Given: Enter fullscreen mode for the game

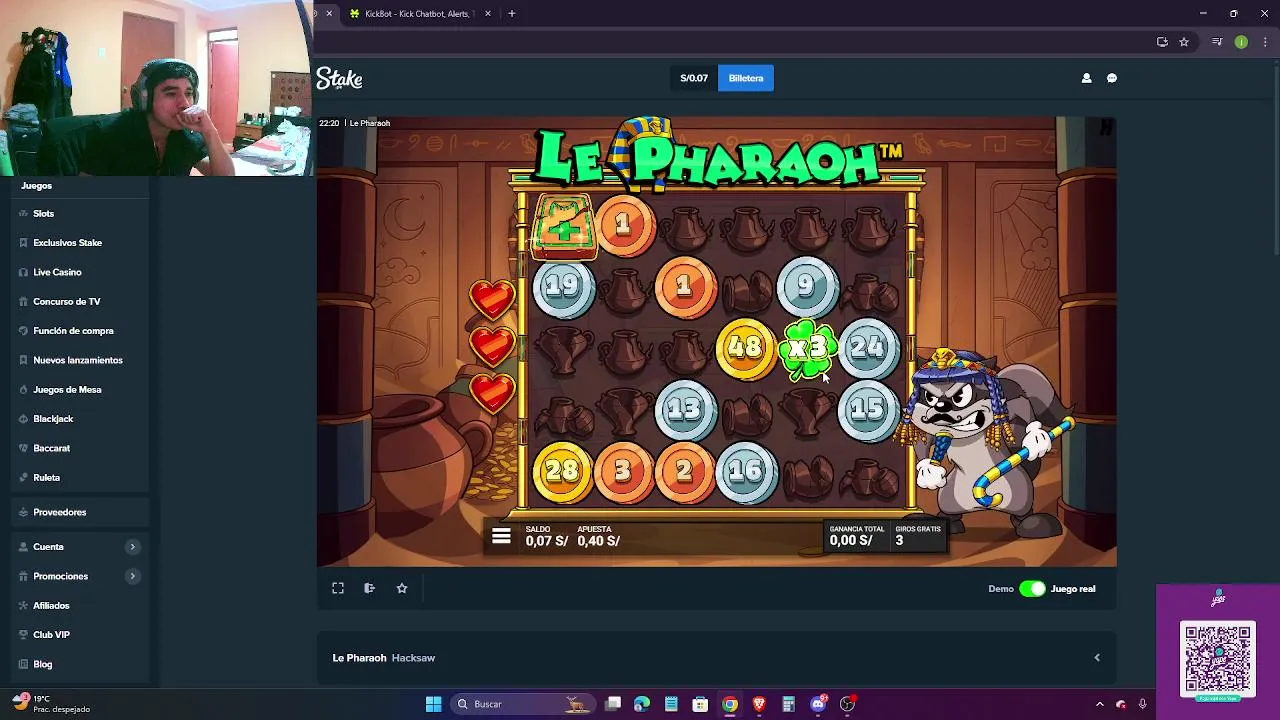Looking at the screenshot, I should point(338,588).
